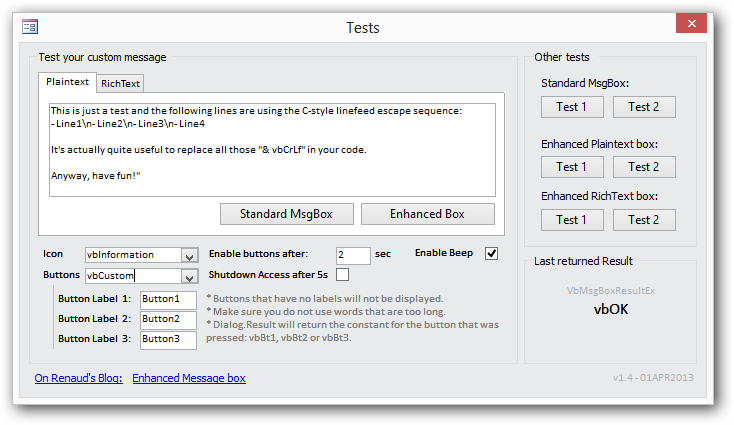The image size is (734, 425).
Task: Open the Enhanced Message box link
Action: click(x=189, y=378)
